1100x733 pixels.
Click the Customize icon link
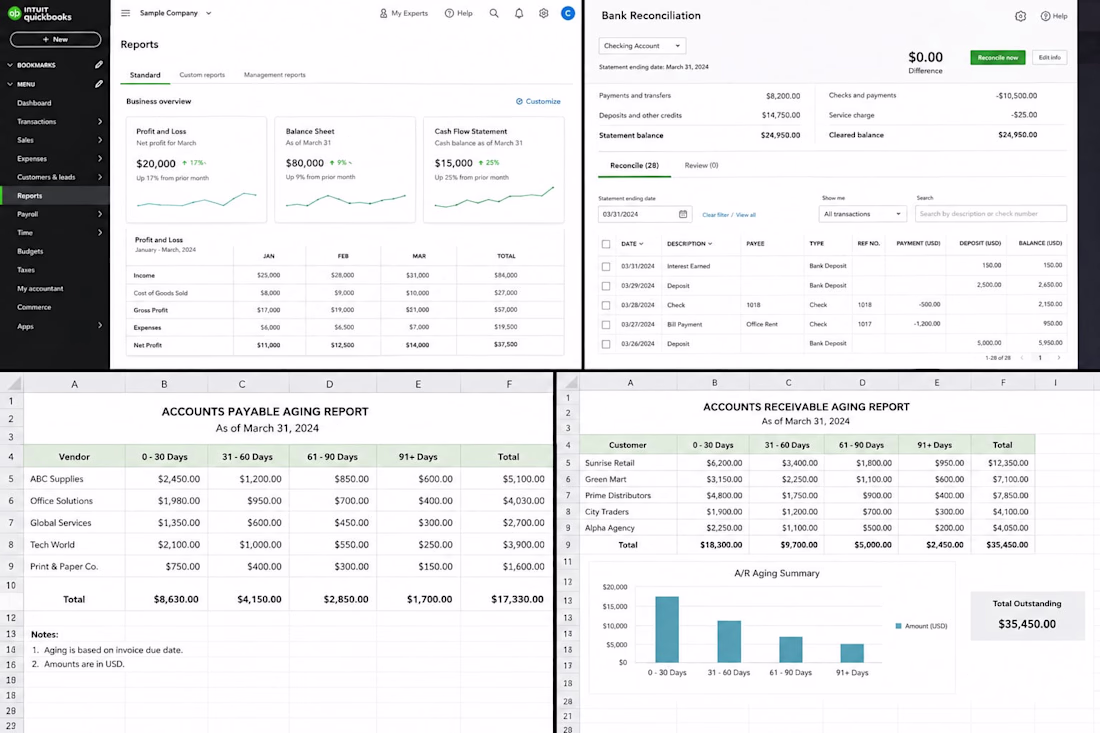point(538,101)
